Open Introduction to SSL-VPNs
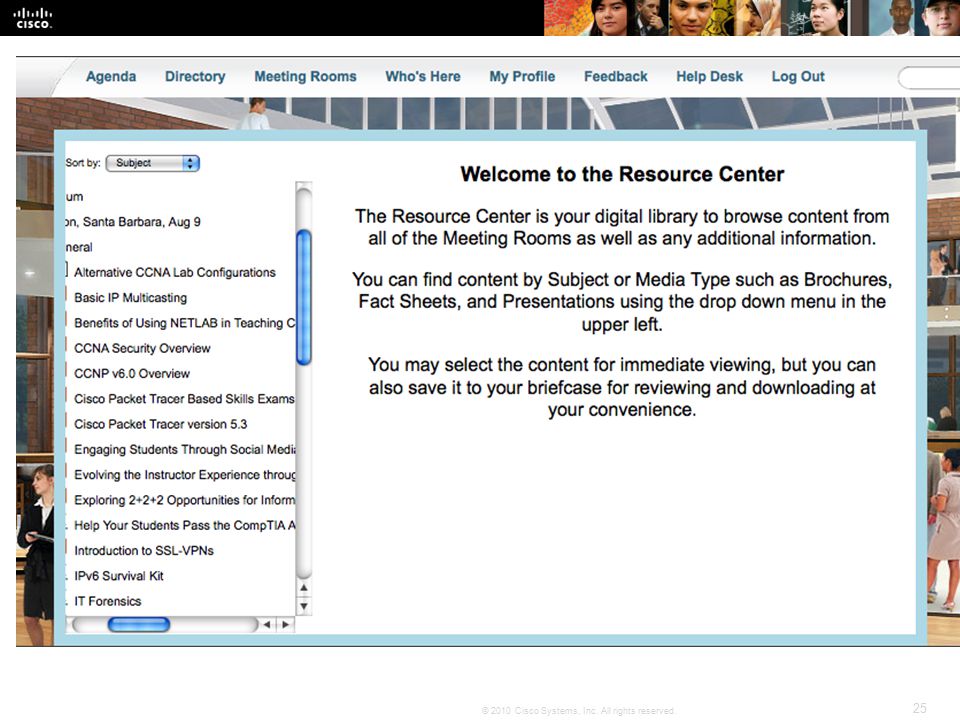 click(144, 550)
